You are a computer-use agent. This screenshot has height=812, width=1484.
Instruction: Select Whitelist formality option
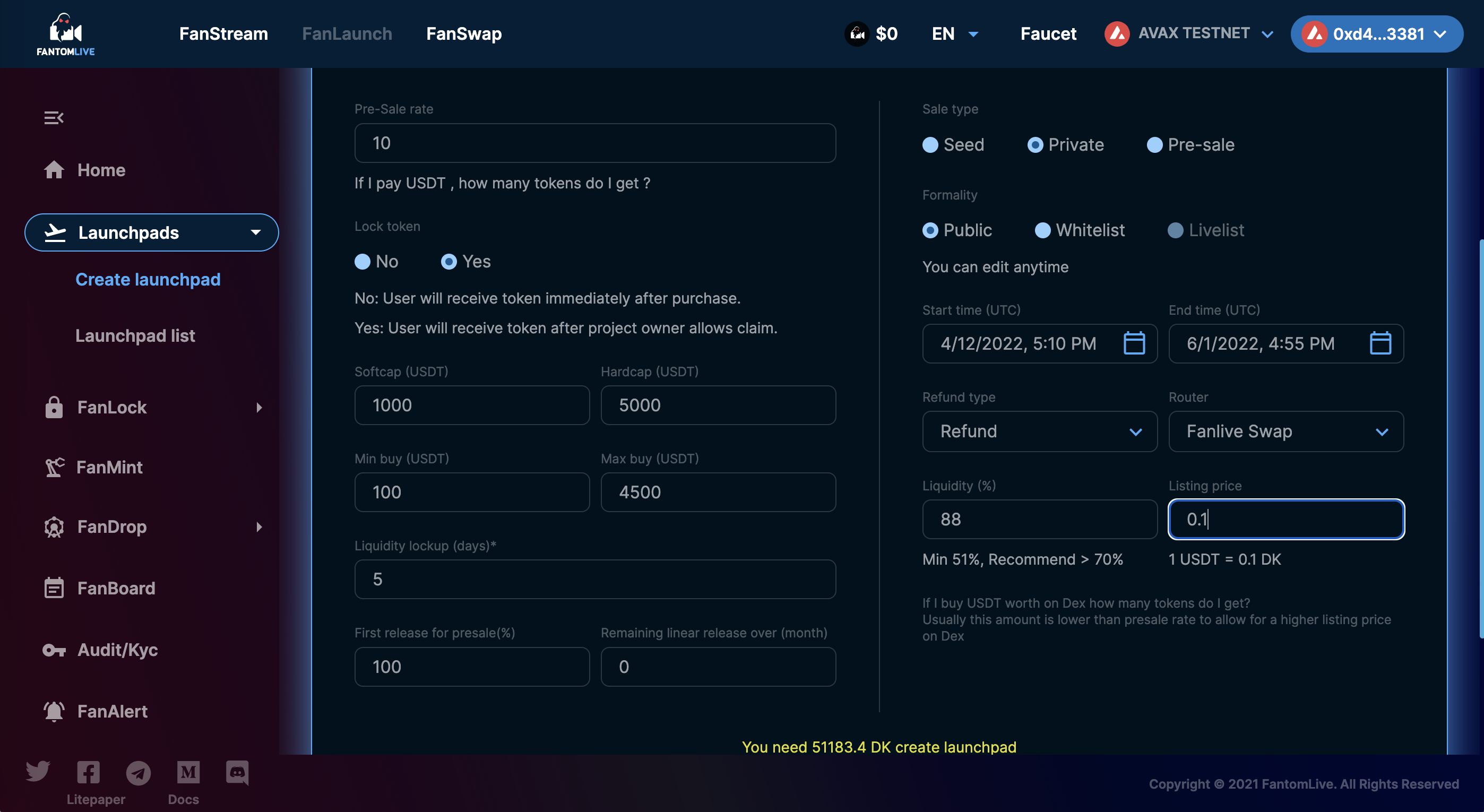click(x=1042, y=230)
